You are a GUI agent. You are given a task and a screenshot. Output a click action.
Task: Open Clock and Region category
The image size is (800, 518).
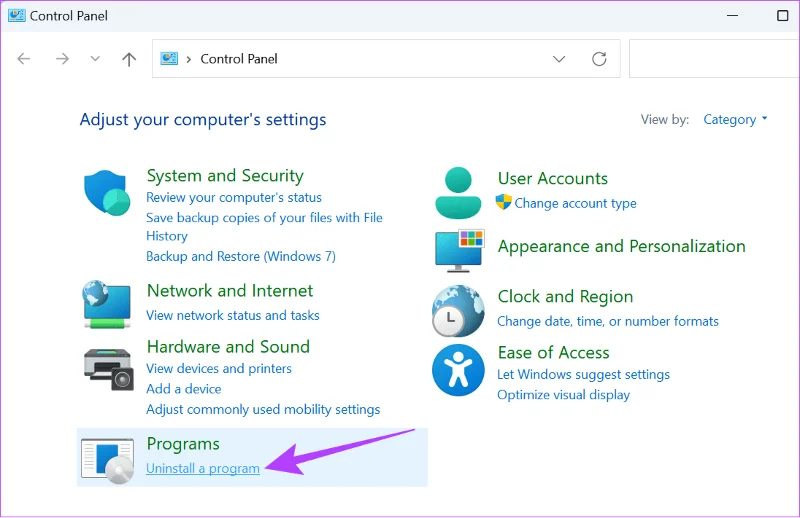coord(565,297)
